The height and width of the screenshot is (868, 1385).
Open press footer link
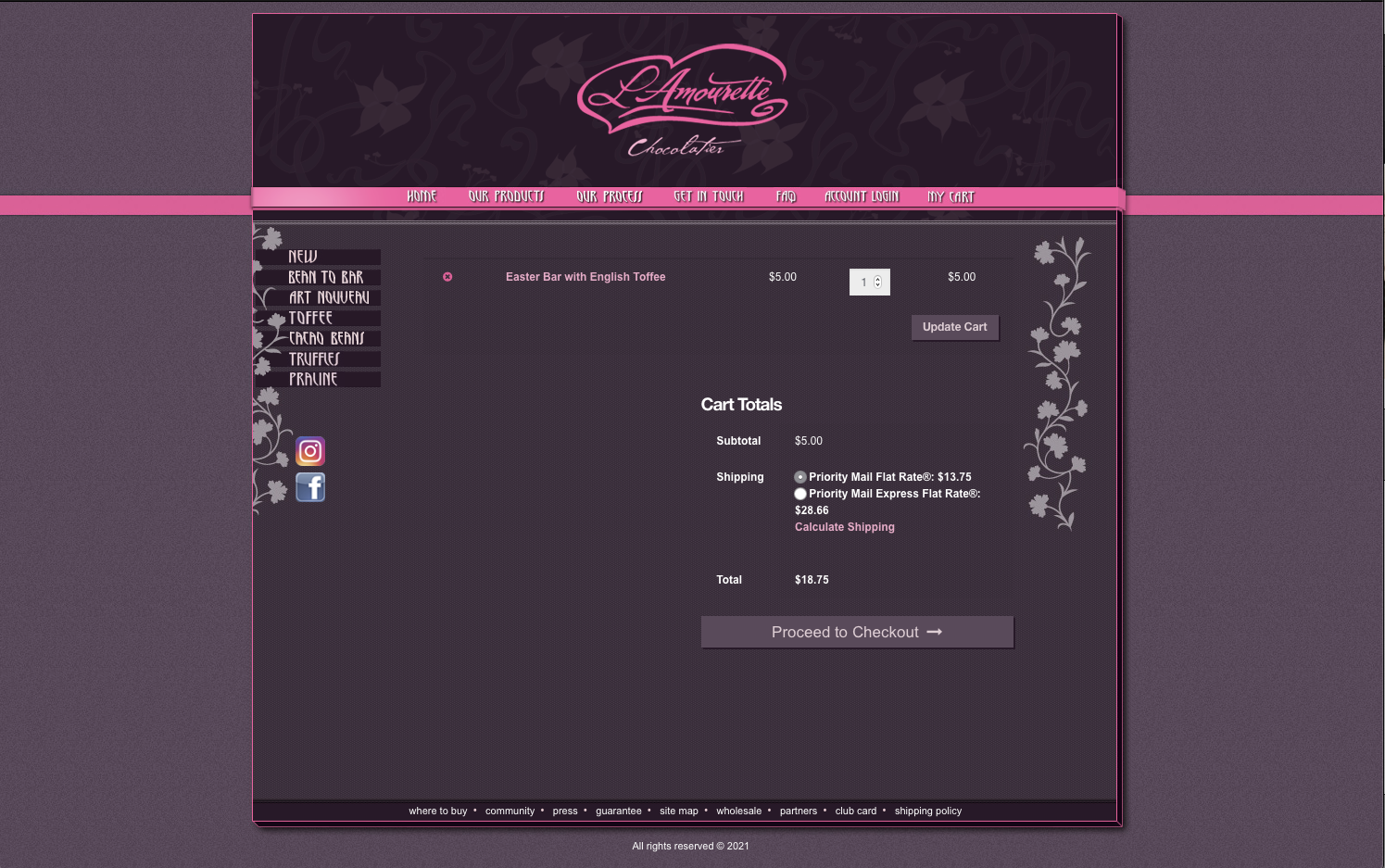tap(565, 811)
